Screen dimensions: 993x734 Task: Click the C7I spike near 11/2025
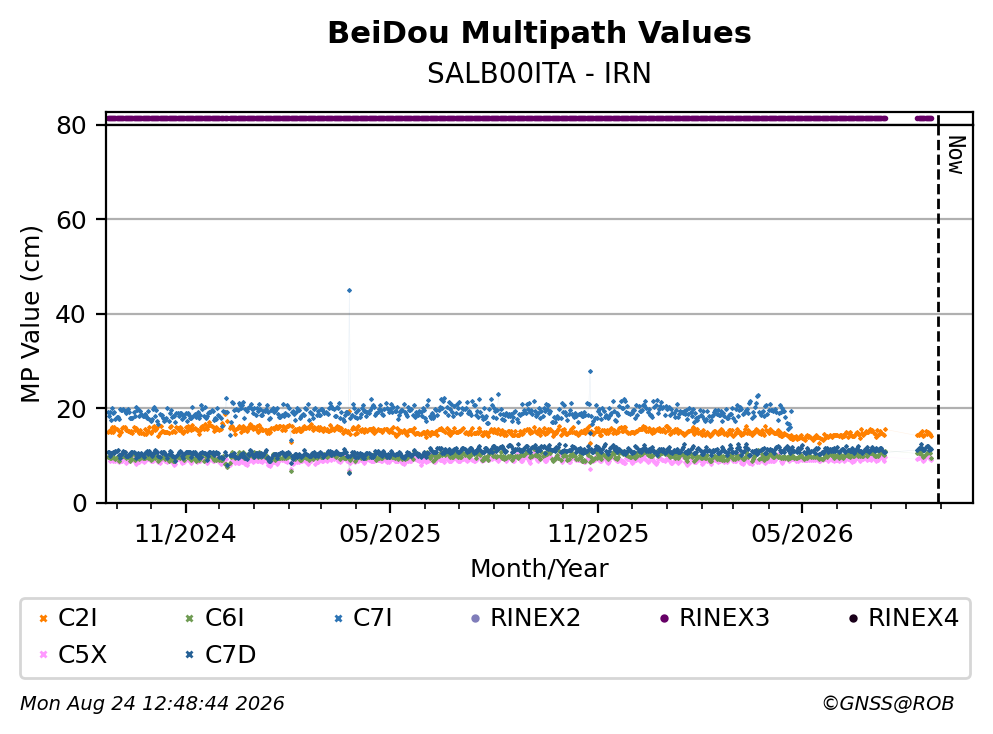pyautogui.click(x=590, y=372)
